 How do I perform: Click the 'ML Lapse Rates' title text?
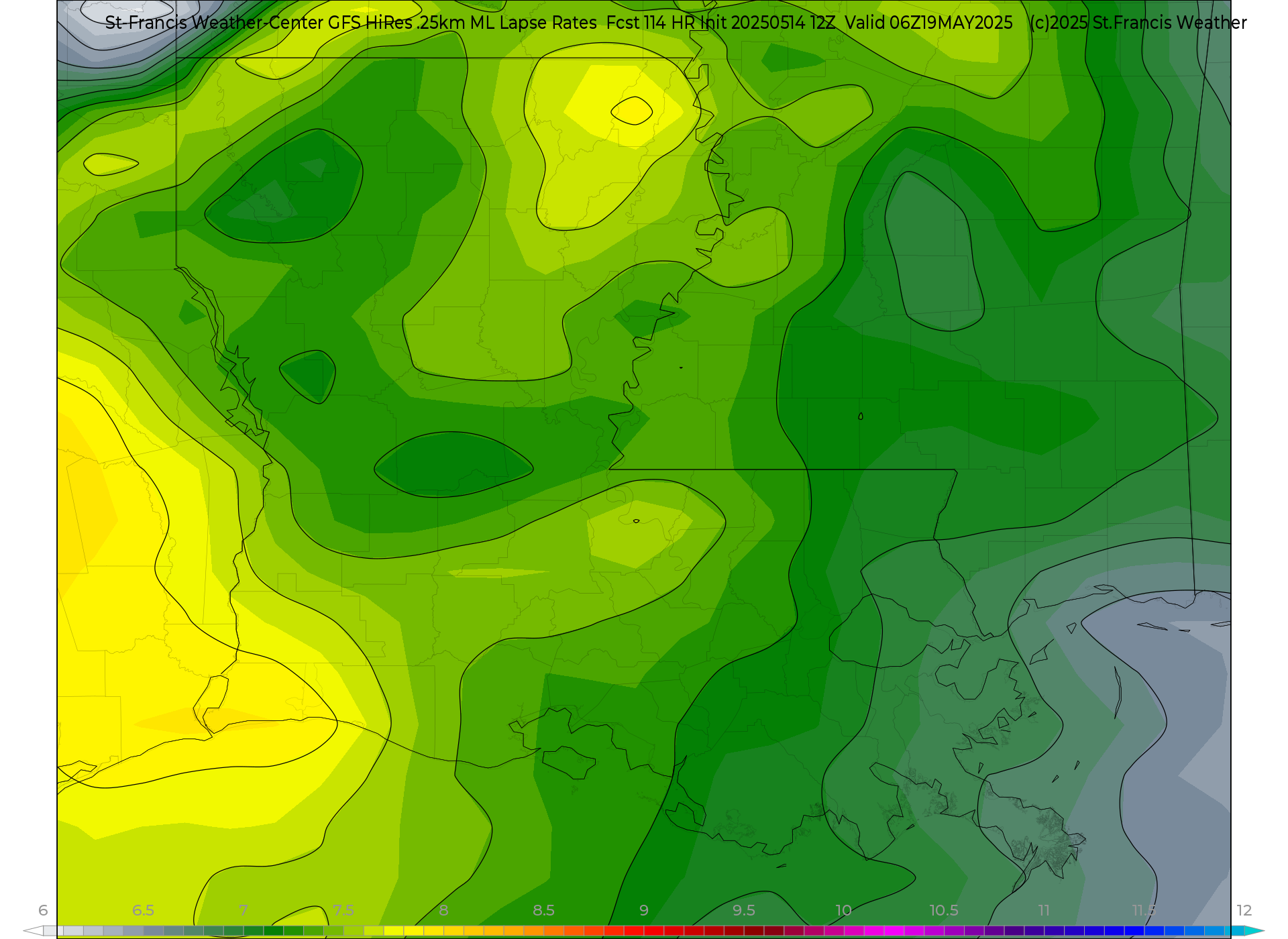pos(533,23)
